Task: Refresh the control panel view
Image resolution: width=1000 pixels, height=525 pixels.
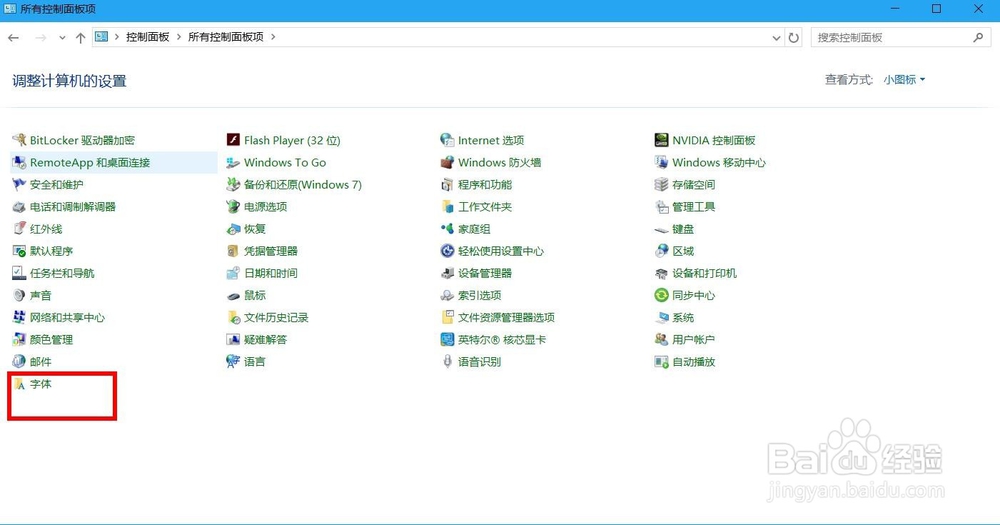Action: 793,38
